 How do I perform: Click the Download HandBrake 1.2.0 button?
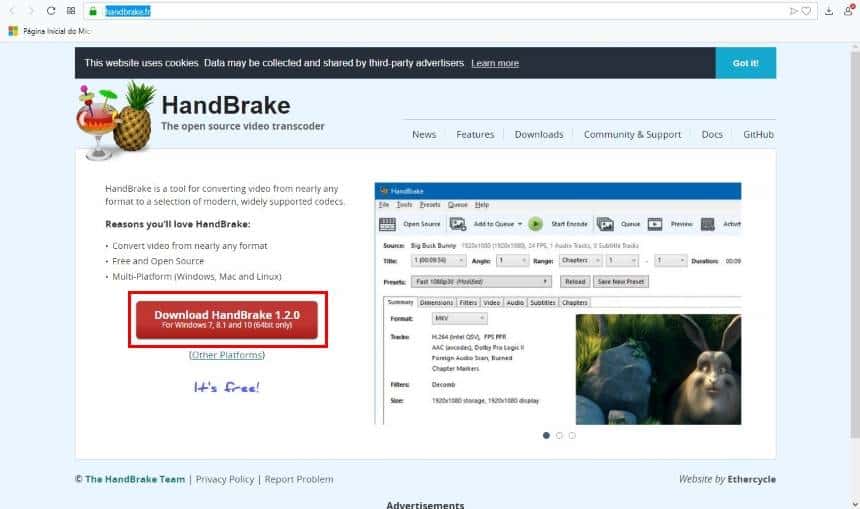click(x=227, y=319)
